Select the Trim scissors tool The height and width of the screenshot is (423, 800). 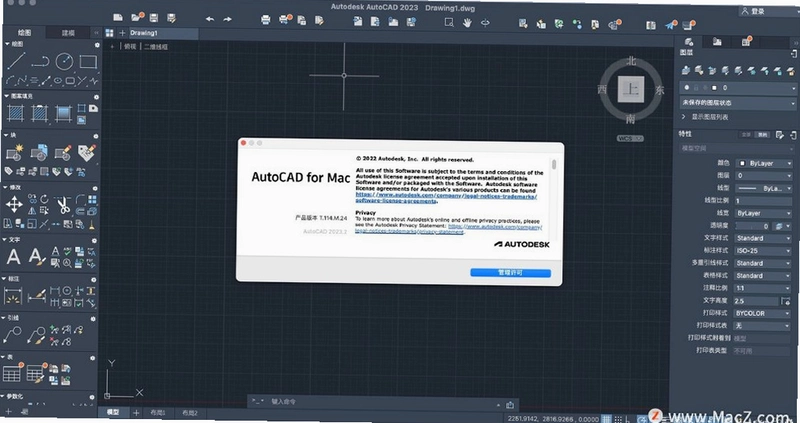point(63,205)
